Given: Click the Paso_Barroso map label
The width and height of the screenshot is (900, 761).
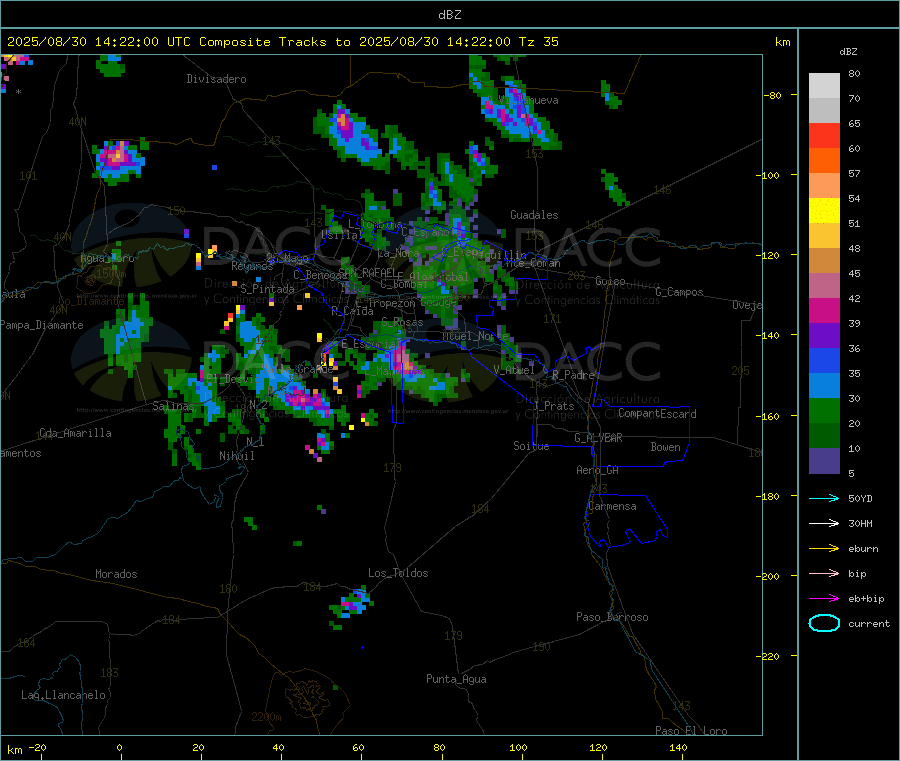Looking at the screenshot, I should point(612,617).
